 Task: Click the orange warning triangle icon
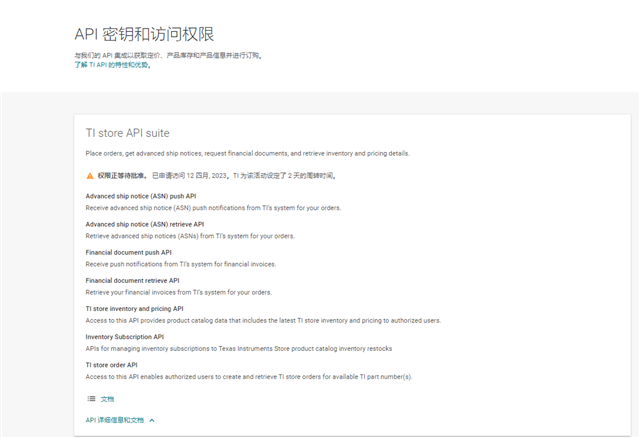90,176
